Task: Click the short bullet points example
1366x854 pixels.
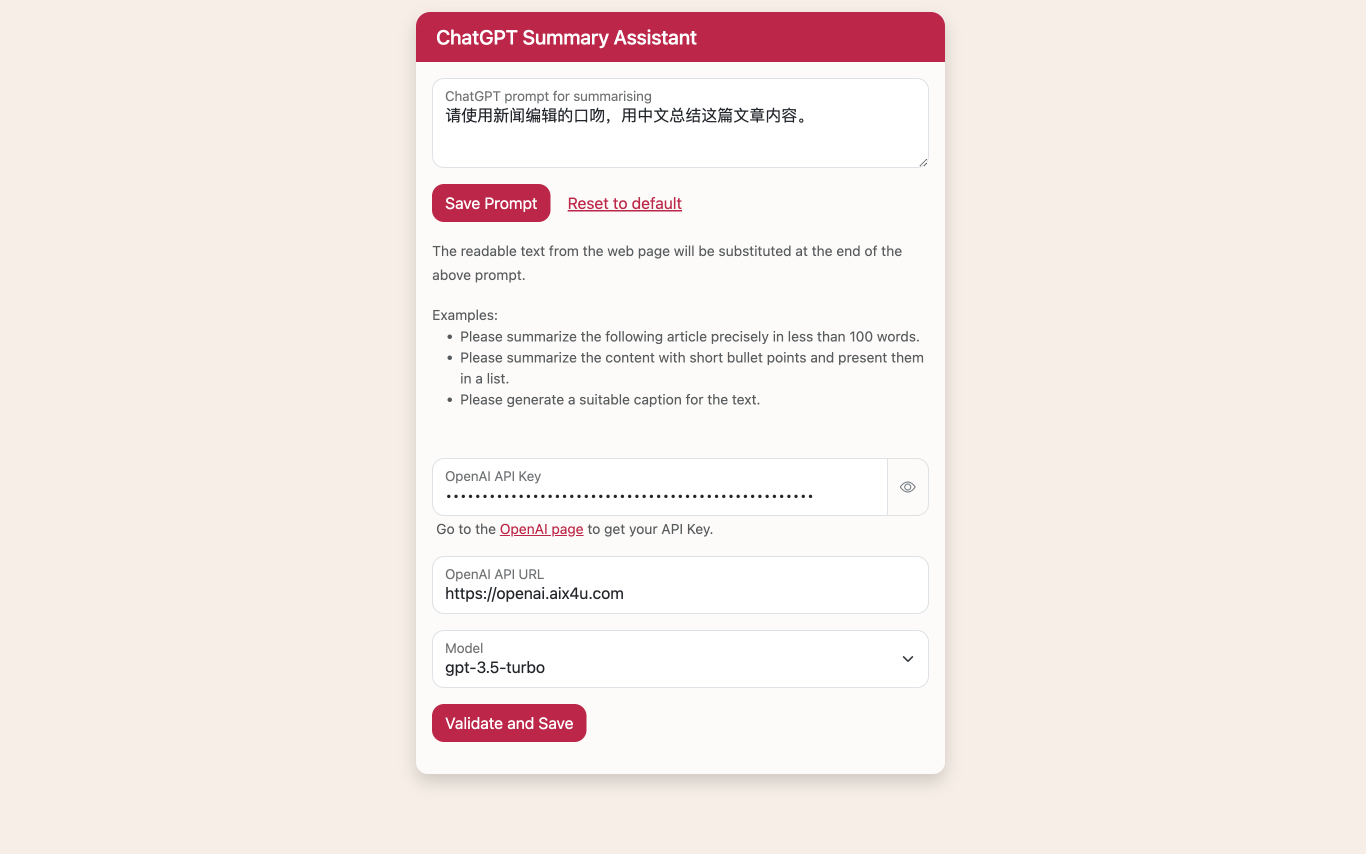Action: click(691, 358)
